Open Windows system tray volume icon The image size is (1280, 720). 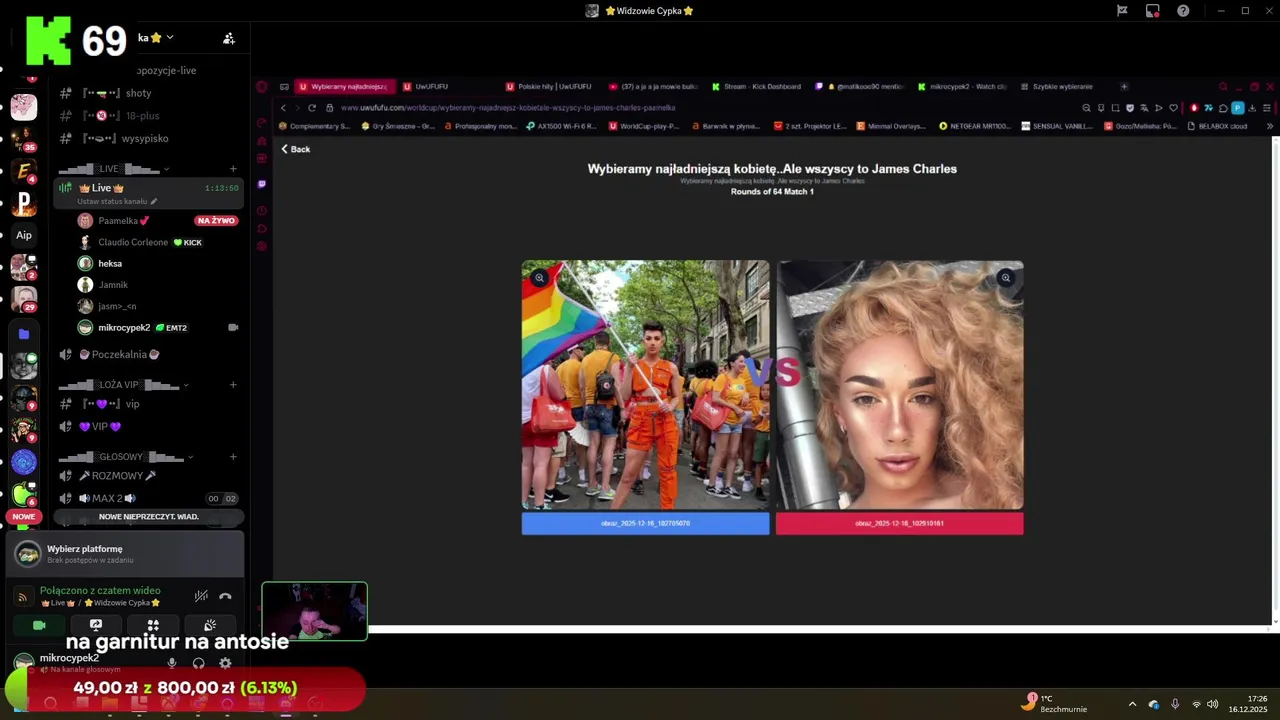[1212, 704]
